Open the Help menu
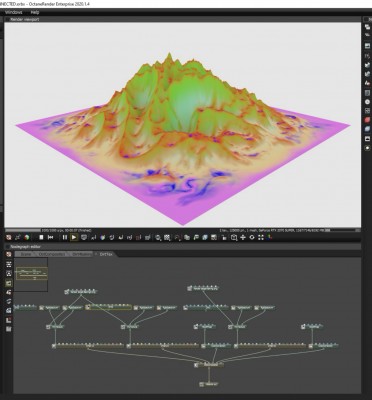This screenshot has height=400, width=372. tap(35, 12)
